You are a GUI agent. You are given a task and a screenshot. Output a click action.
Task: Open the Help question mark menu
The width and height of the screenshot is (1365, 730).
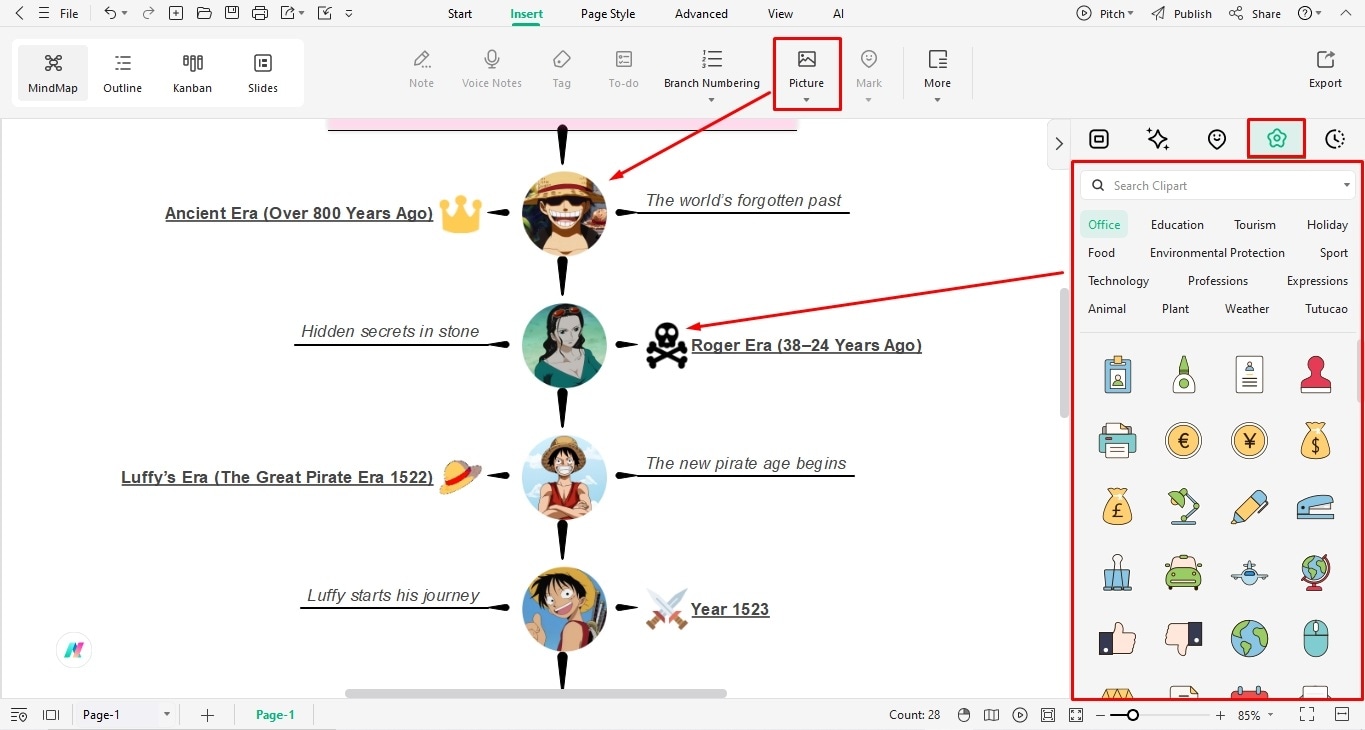1309,14
